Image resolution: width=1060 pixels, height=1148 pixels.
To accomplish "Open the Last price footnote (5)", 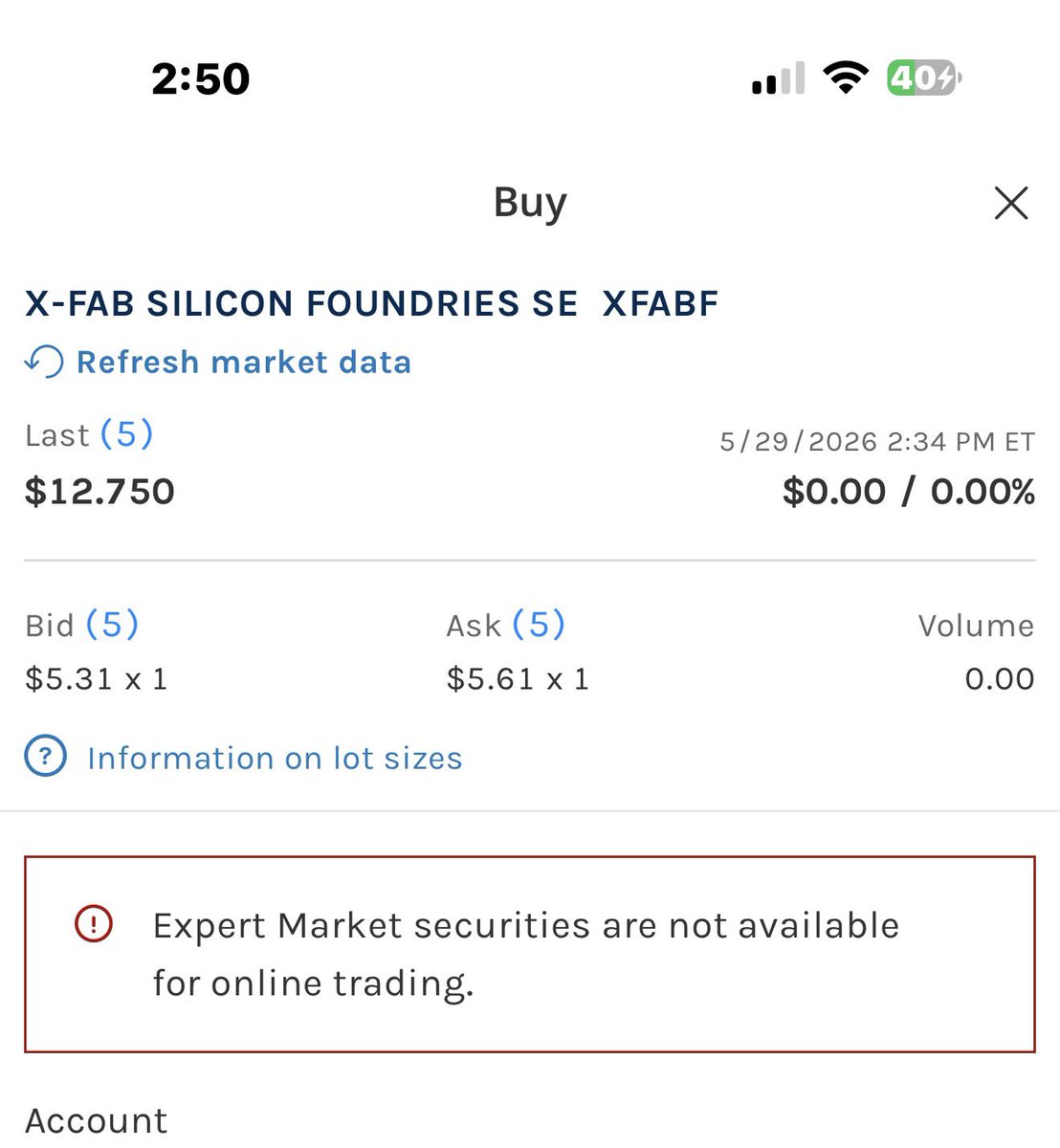I will [126, 434].
